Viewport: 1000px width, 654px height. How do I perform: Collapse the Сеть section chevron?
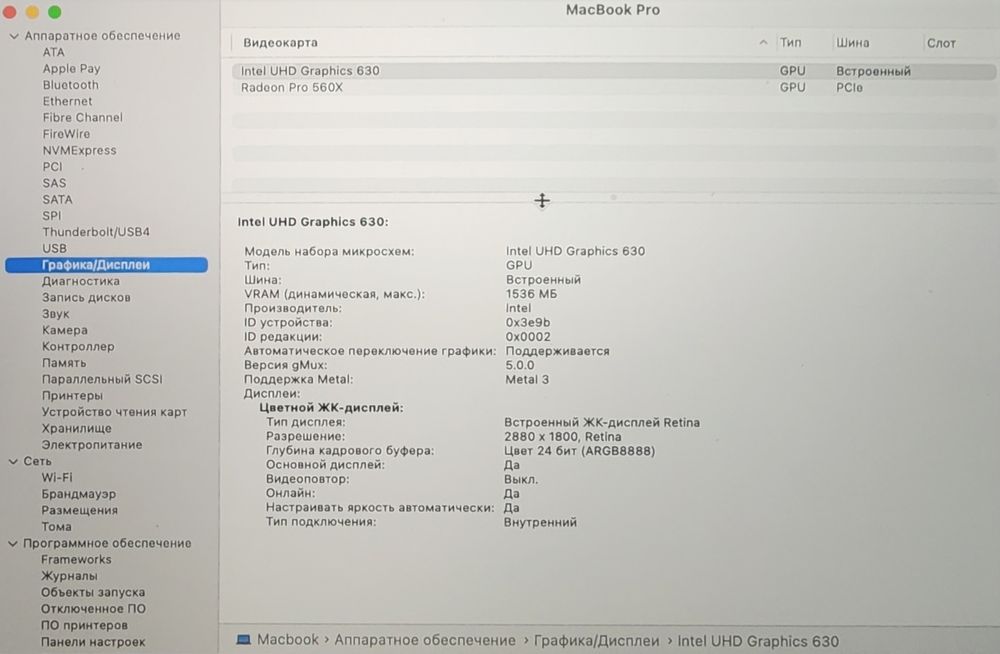tap(13, 461)
